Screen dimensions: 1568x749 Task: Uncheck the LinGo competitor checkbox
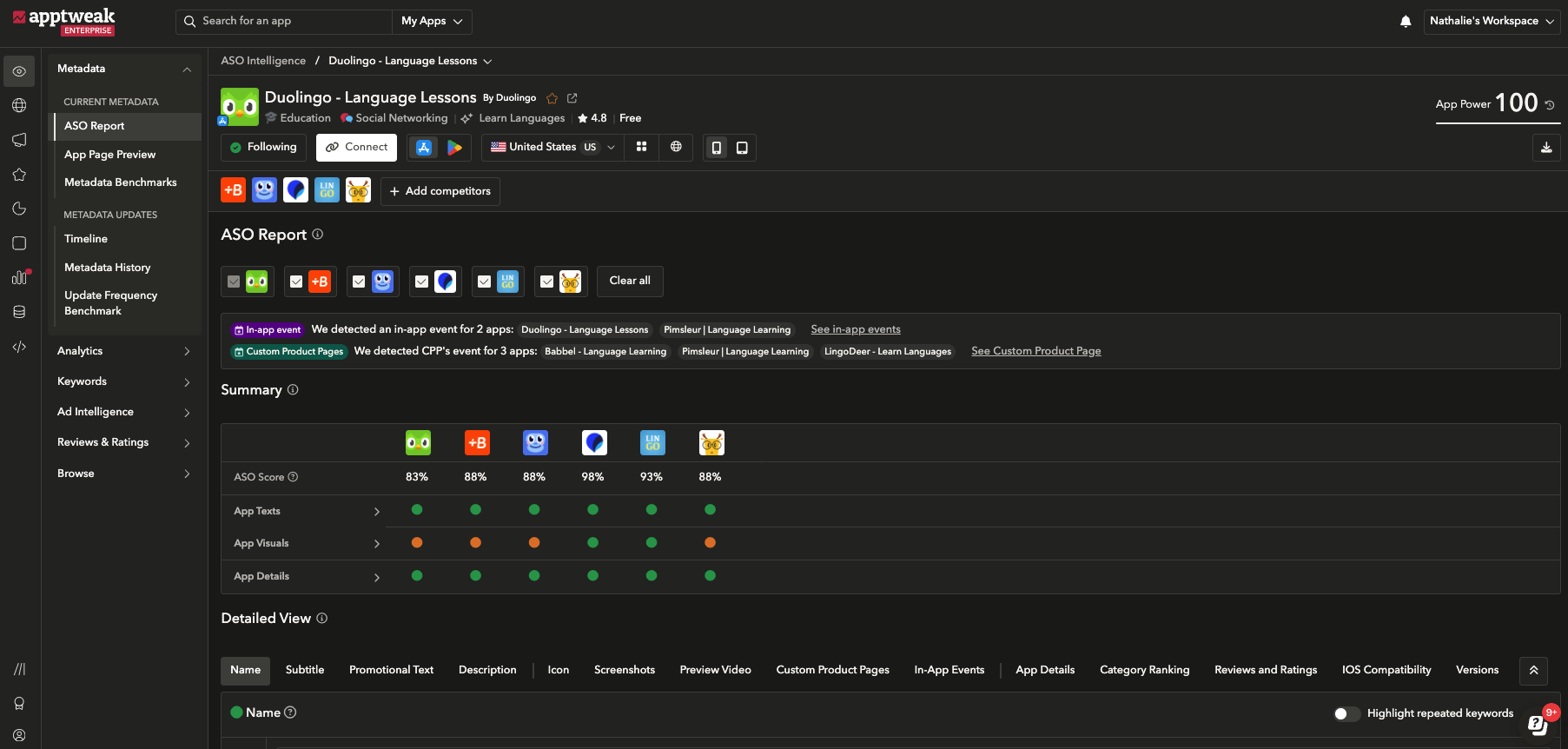pos(484,282)
